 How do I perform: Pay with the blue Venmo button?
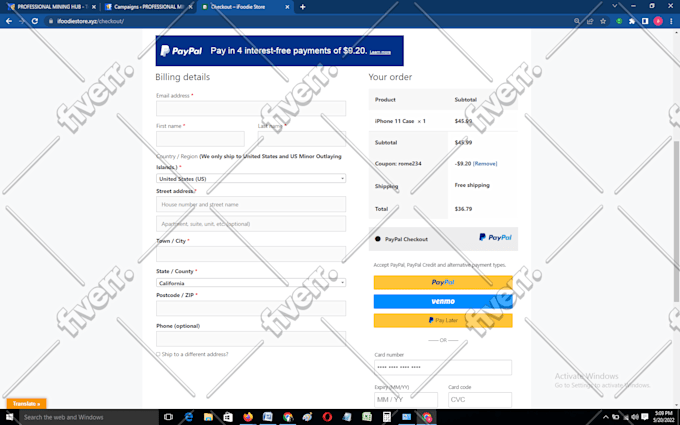[443, 301]
